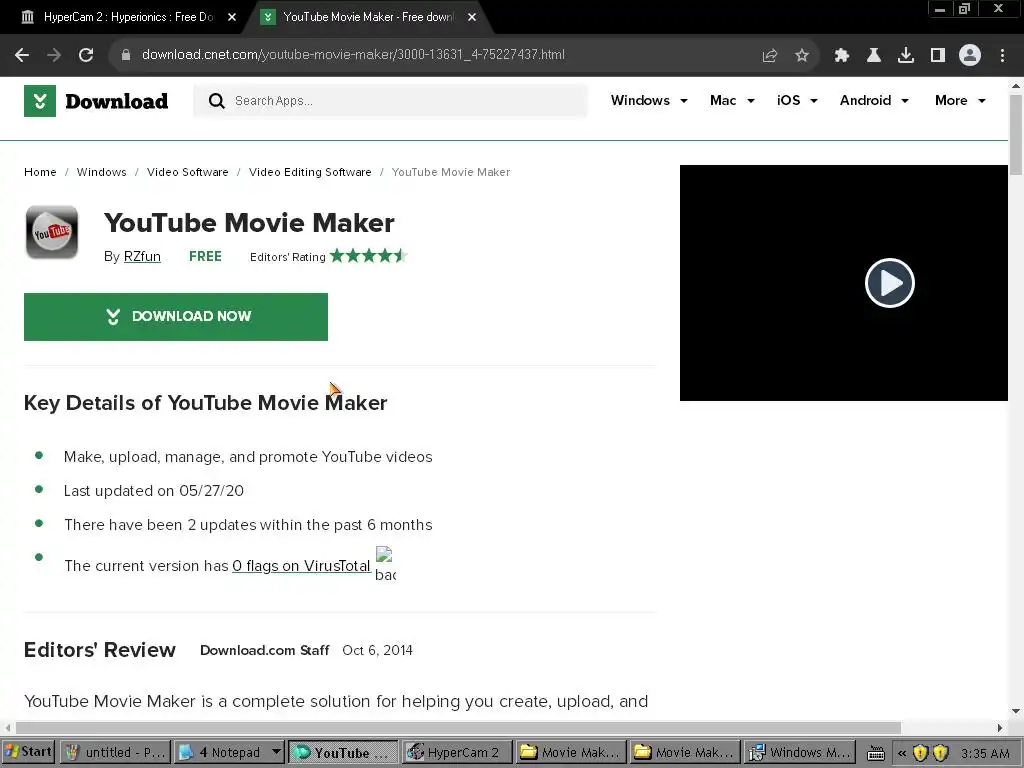1024x768 pixels.
Task: Open first Movie Mak... folder taskbar button
Action: [x=569, y=752]
